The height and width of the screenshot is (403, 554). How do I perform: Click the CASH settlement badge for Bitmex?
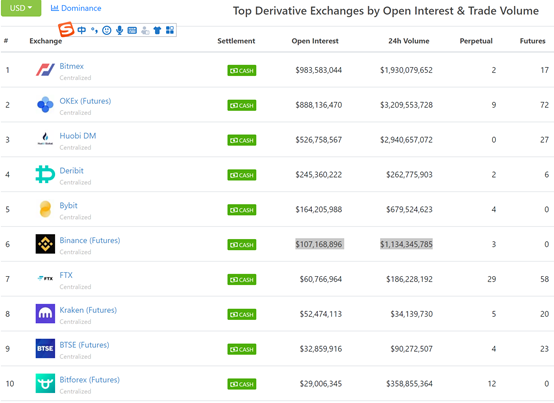click(242, 70)
